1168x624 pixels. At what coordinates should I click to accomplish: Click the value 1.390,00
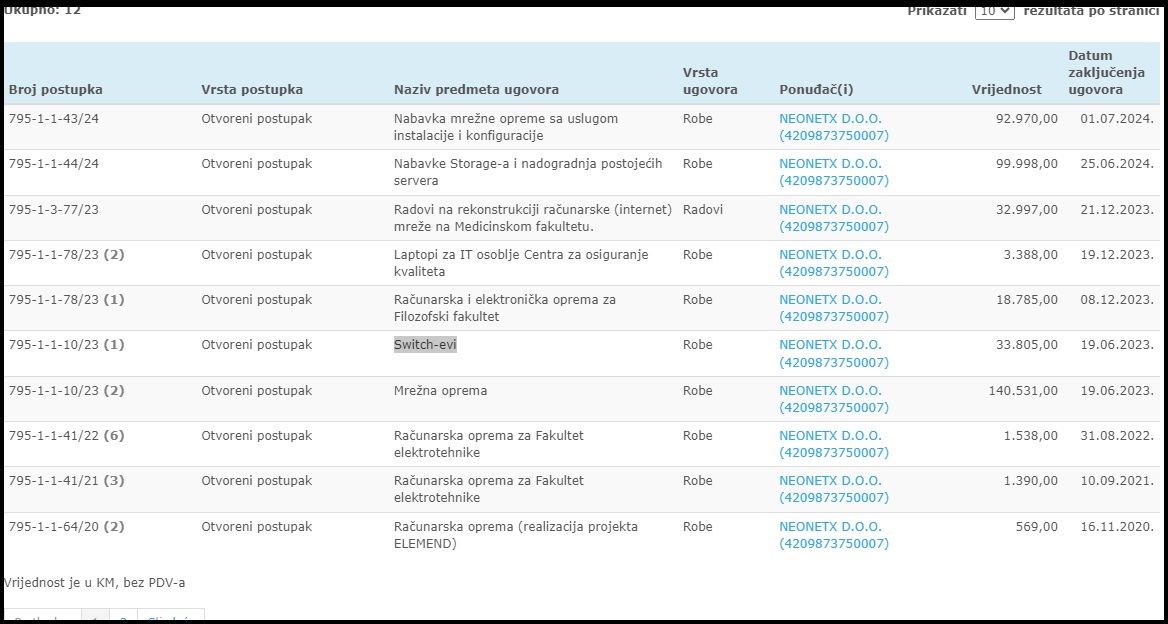[x=1030, y=482]
